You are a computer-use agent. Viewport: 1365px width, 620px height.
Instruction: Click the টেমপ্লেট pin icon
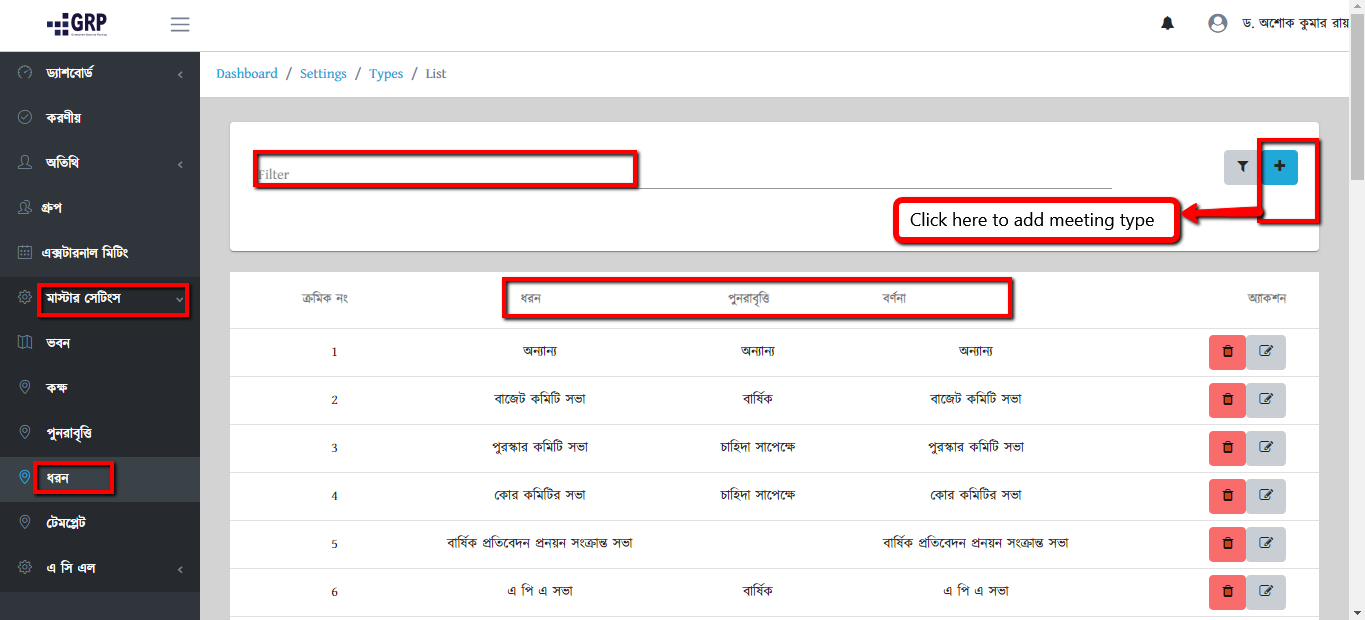[25, 522]
